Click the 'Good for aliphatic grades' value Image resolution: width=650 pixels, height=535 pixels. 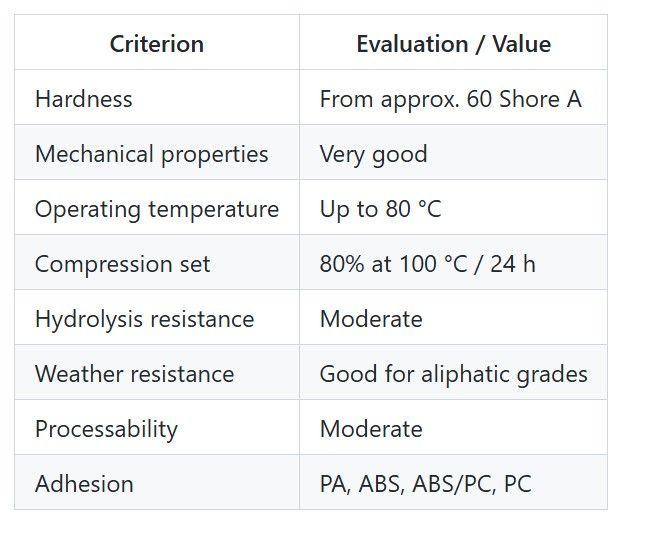(x=453, y=374)
